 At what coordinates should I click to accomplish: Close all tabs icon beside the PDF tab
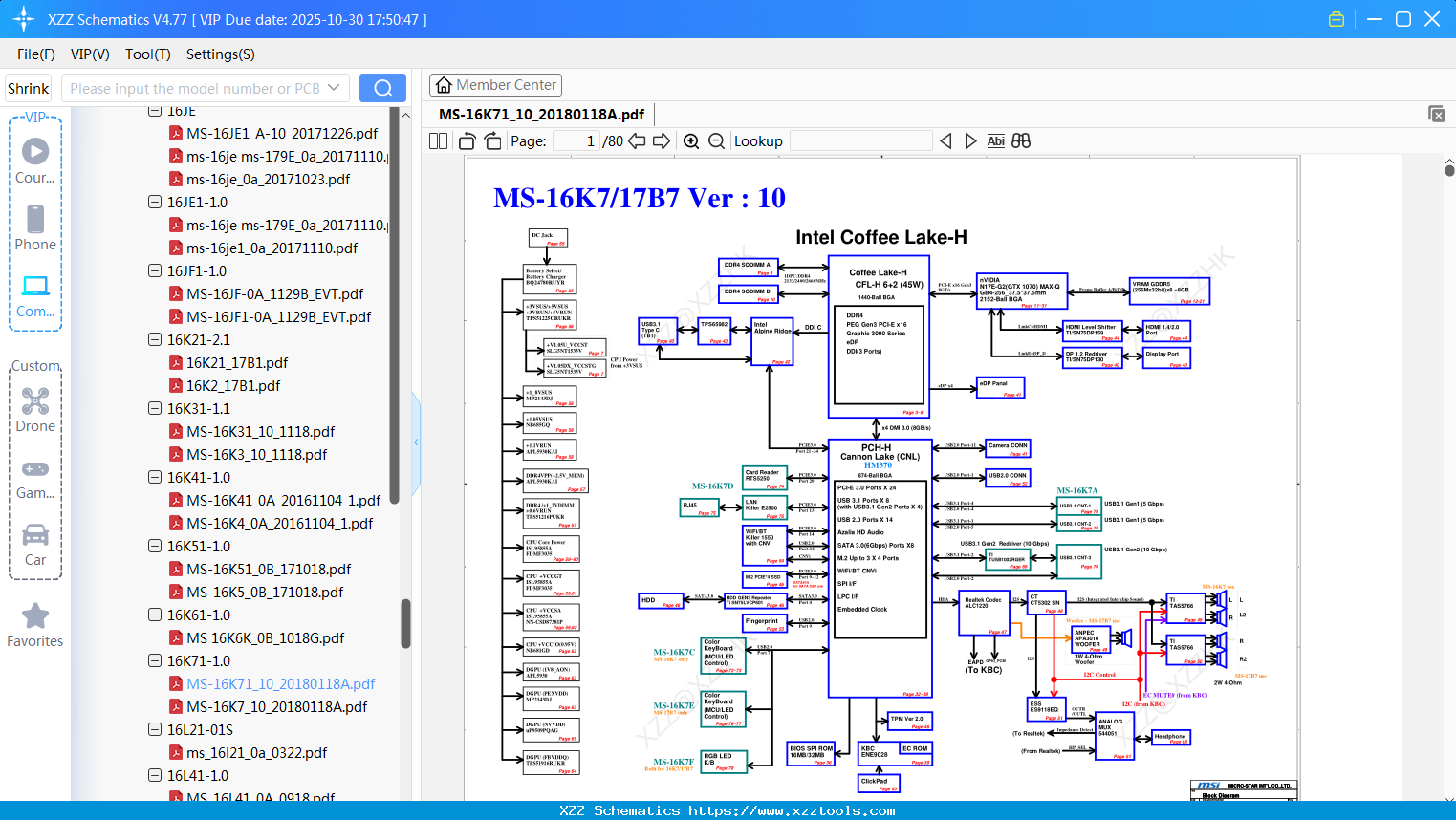coord(1437,114)
